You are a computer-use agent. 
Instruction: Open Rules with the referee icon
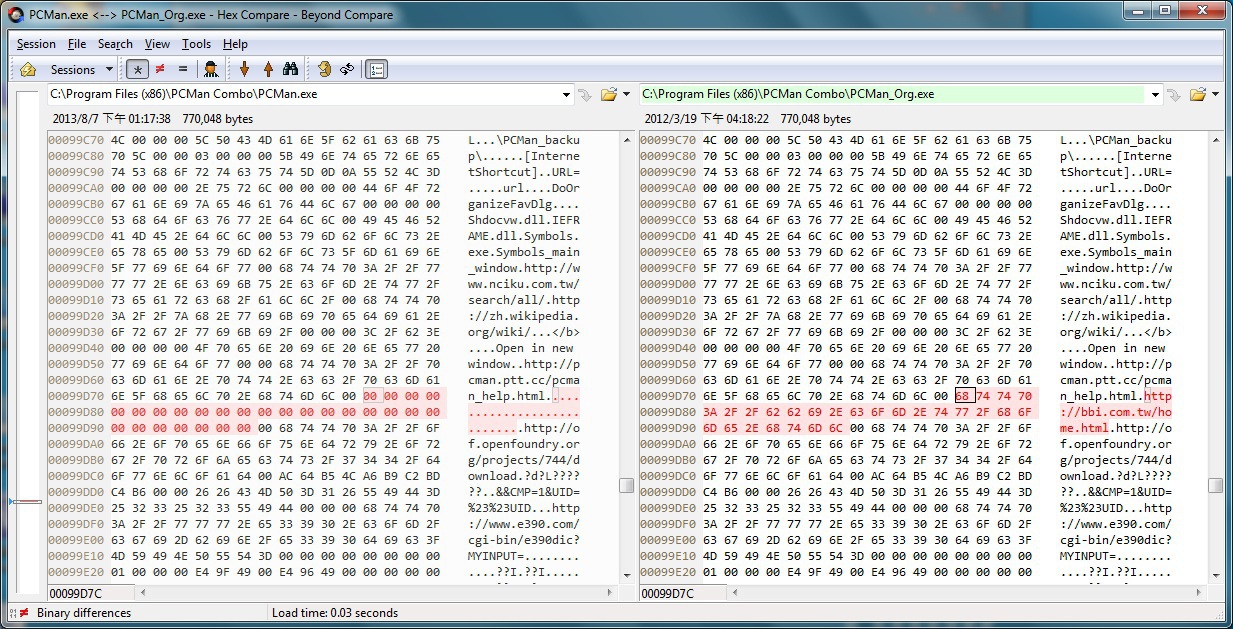pyautogui.click(x=211, y=69)
